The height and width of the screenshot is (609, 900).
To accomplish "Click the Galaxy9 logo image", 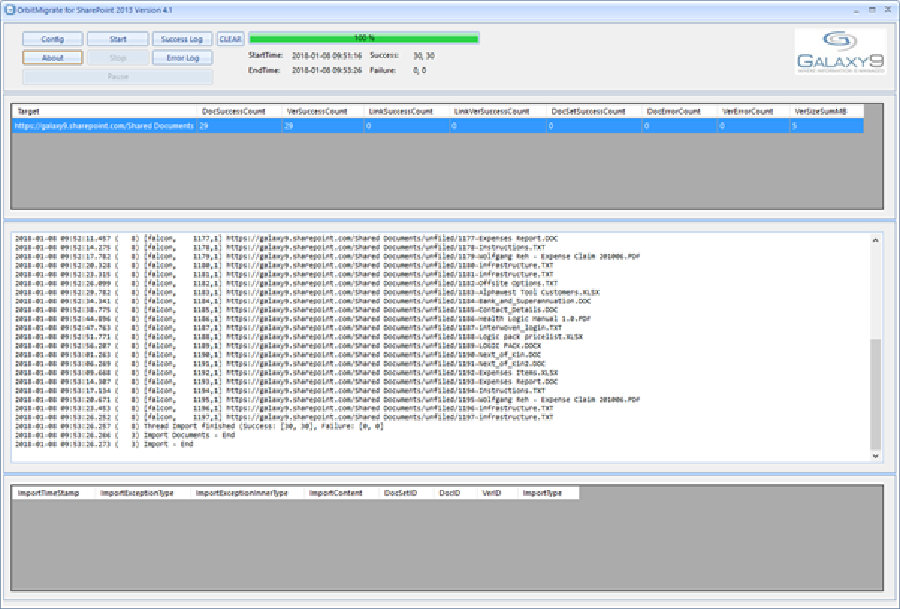I will tap(840, 52).
